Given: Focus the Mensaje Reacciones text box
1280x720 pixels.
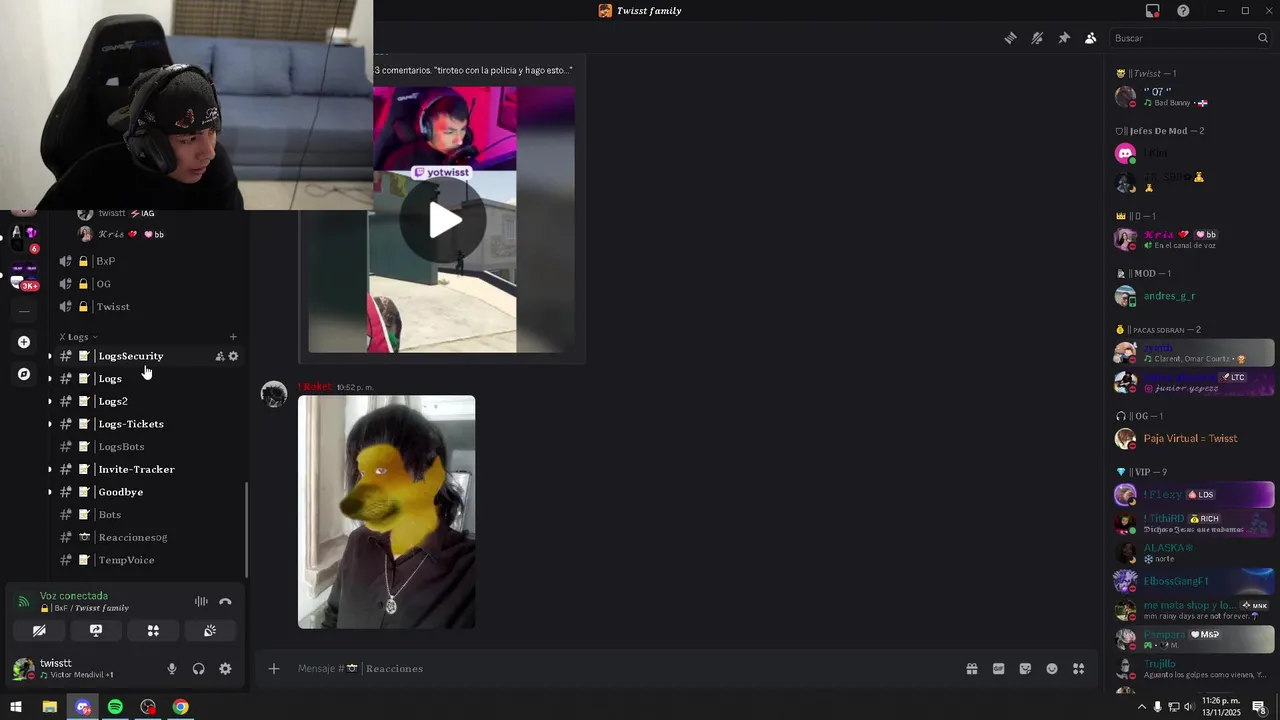Looking at the screenshot, I should (x=620, y=668).
